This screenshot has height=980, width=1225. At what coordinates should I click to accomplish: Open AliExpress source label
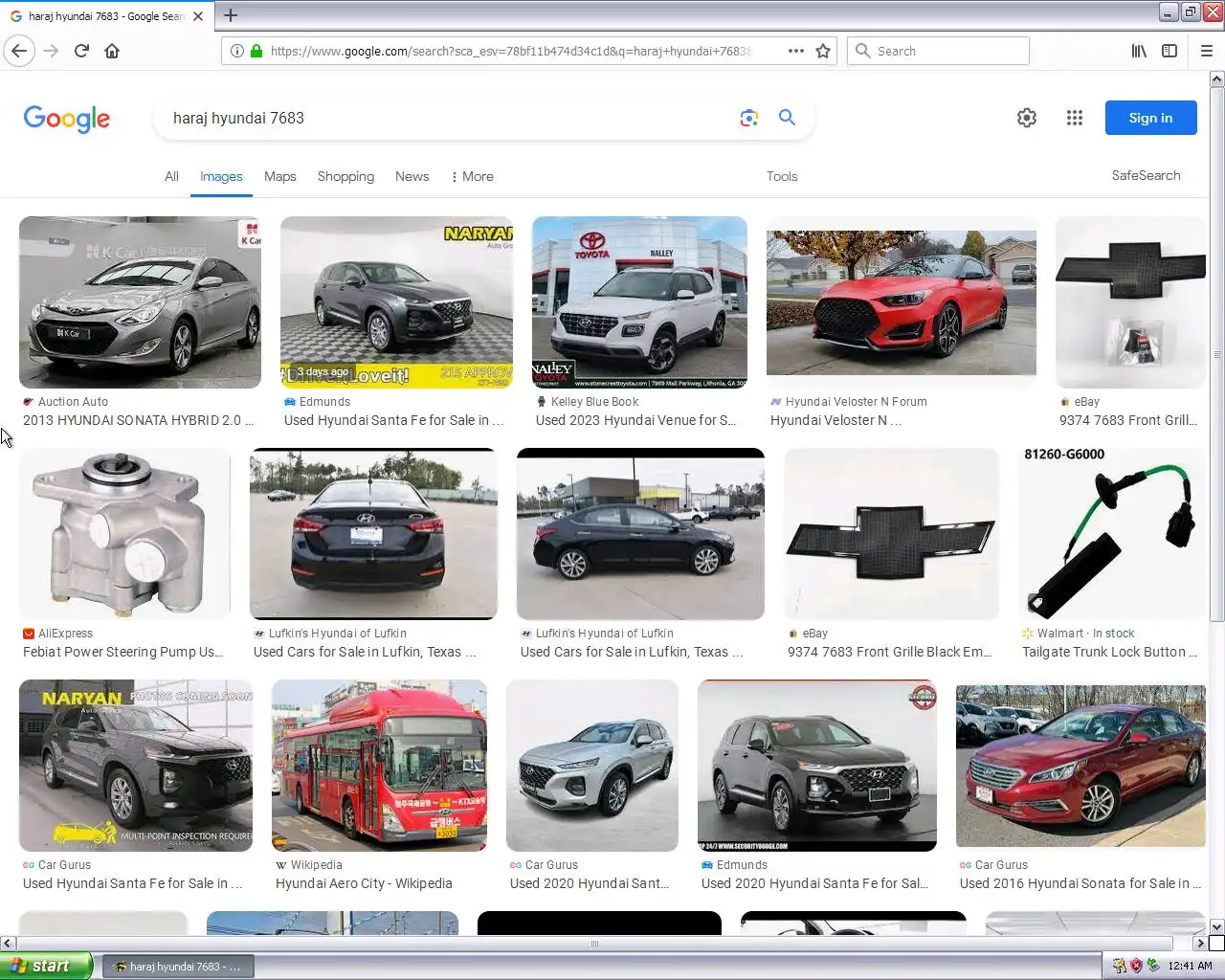click(x=65, y=634)
